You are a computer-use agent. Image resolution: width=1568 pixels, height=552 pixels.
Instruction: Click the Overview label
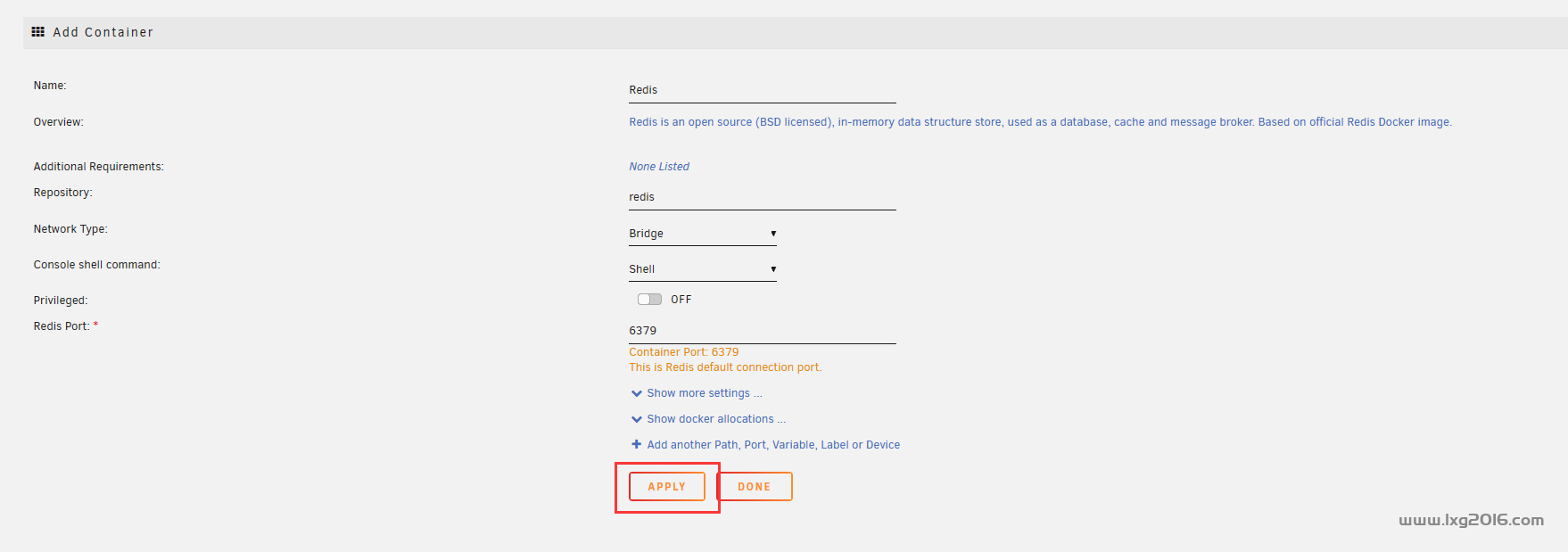point(59,122)
